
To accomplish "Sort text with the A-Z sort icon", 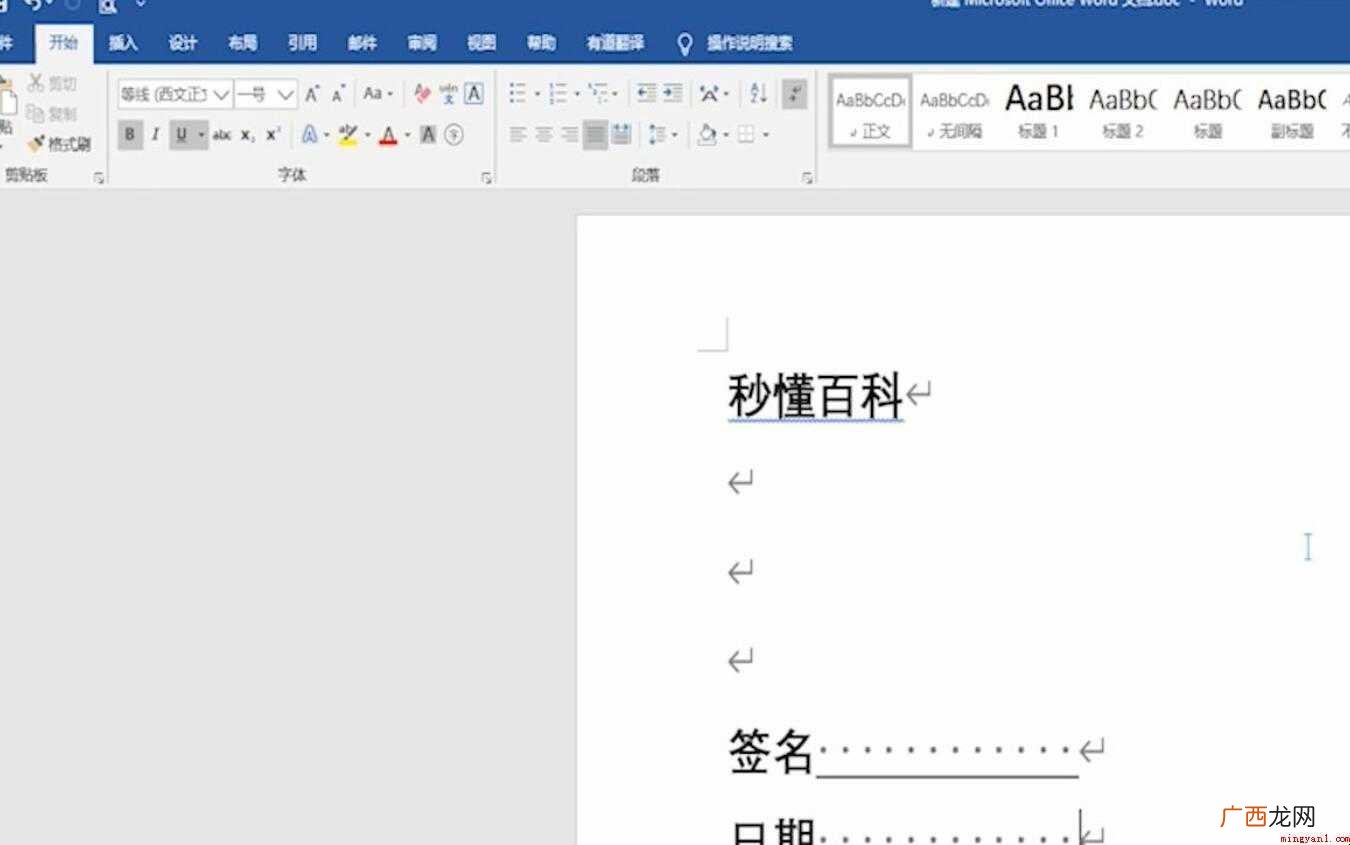I will 758,94.
